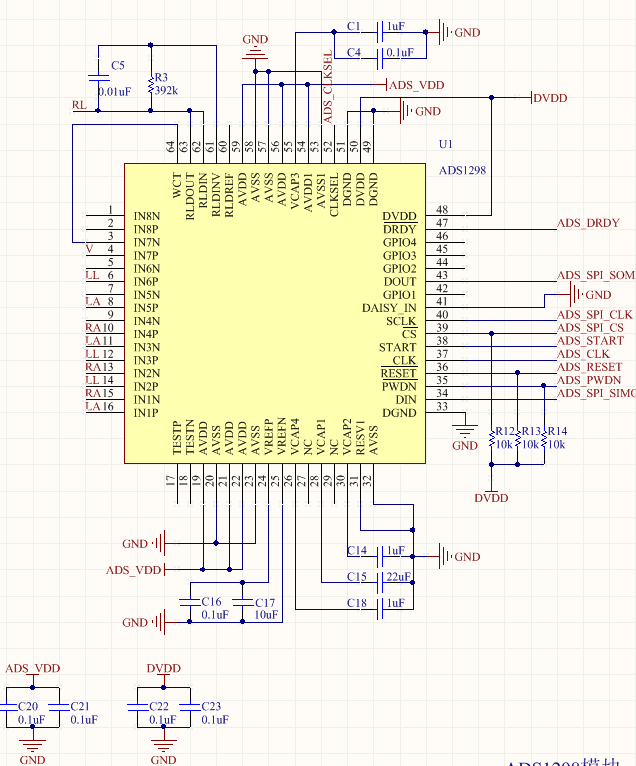Click the DOUT pin name
Image resolution: width=636 pixels, height=766 pixels.
click(400, 282)
